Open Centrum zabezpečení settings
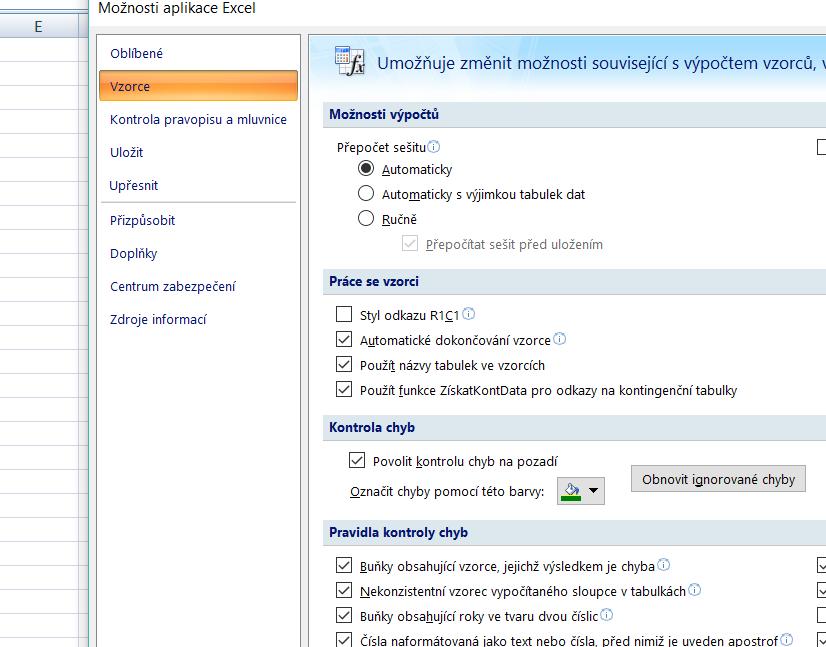Image resolution: width=826 pixels, height=647 pixels. 173,287
